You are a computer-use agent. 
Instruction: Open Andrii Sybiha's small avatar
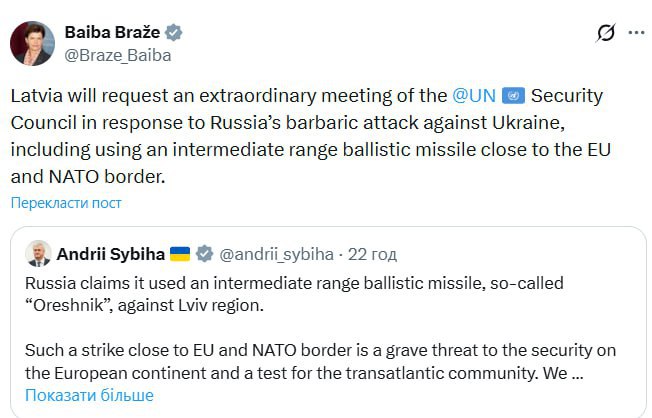coord(38,252)
